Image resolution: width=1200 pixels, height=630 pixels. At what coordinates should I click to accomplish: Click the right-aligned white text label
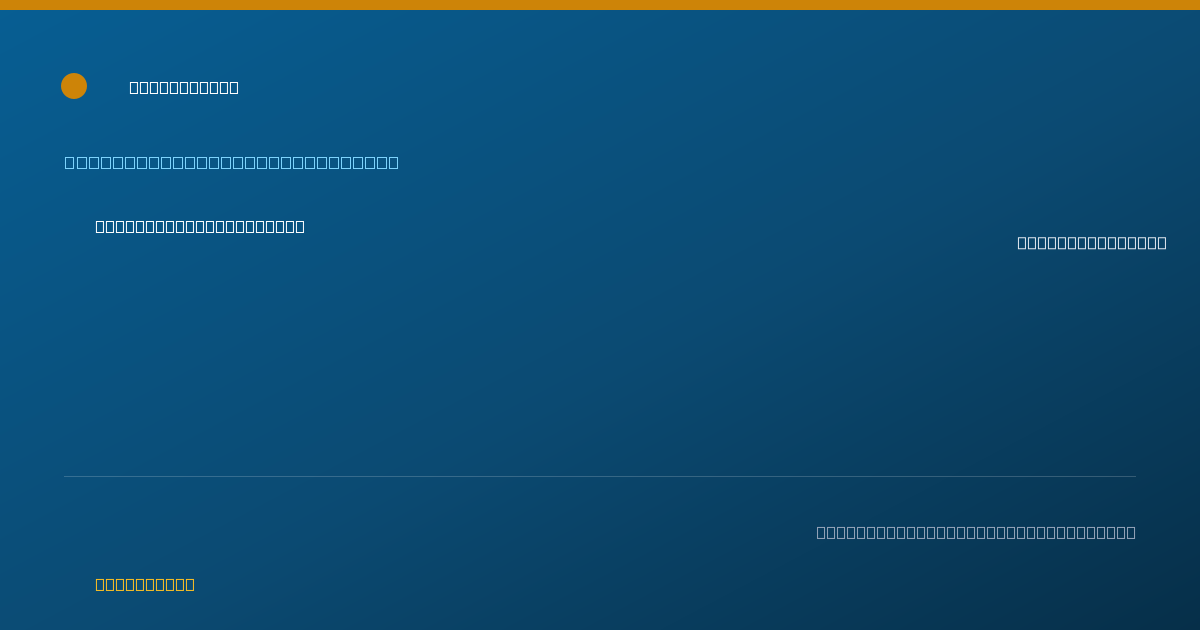tap(1092, 242)
